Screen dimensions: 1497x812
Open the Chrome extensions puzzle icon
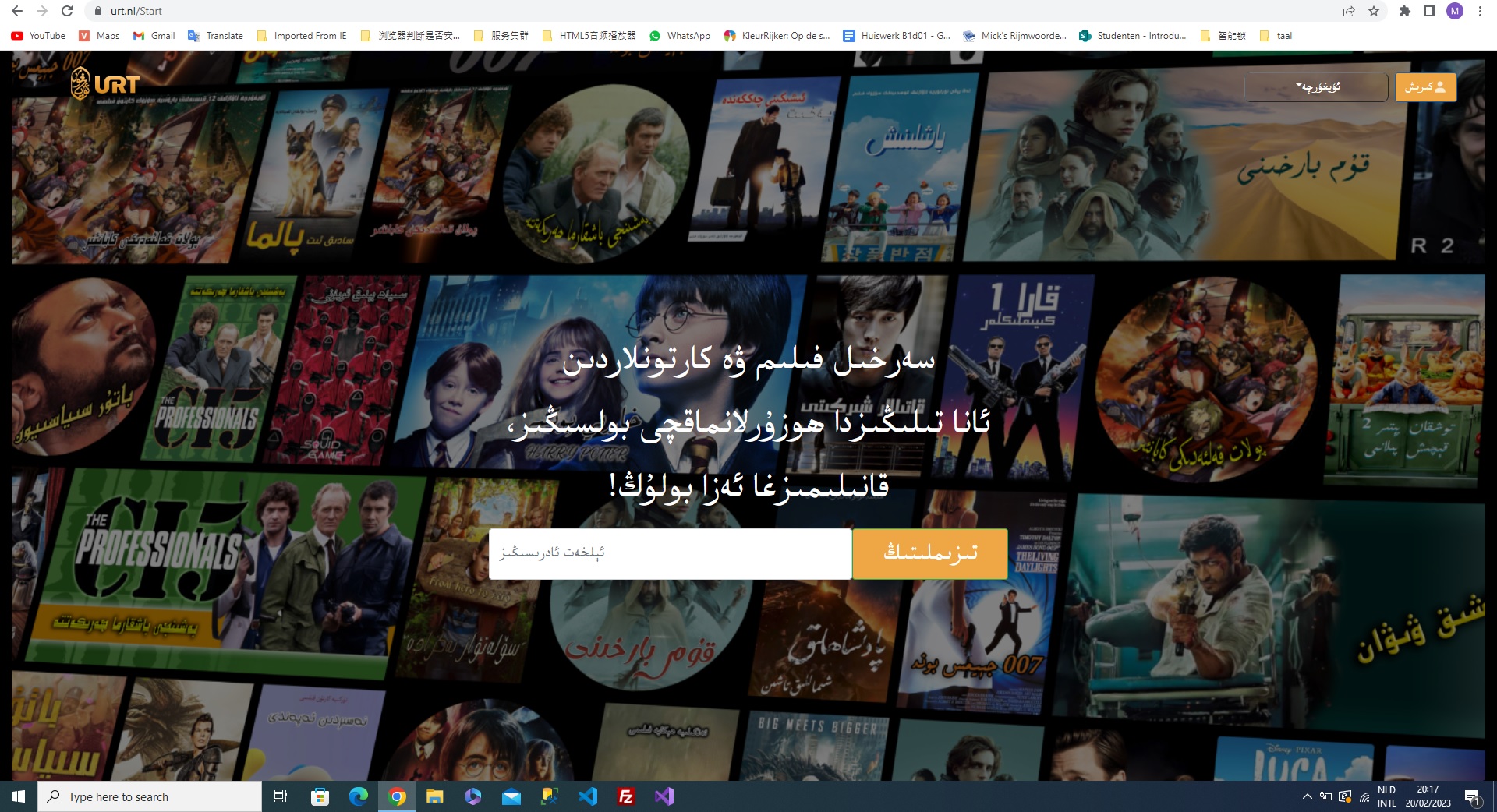pyautogui.click(x=1404, y=11)
